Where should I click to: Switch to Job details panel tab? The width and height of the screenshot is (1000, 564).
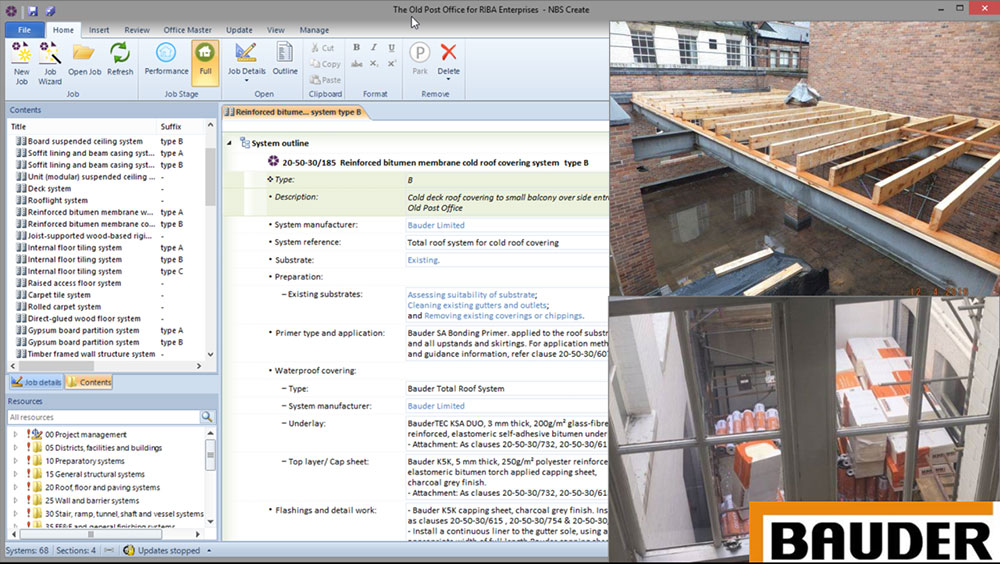36,382
